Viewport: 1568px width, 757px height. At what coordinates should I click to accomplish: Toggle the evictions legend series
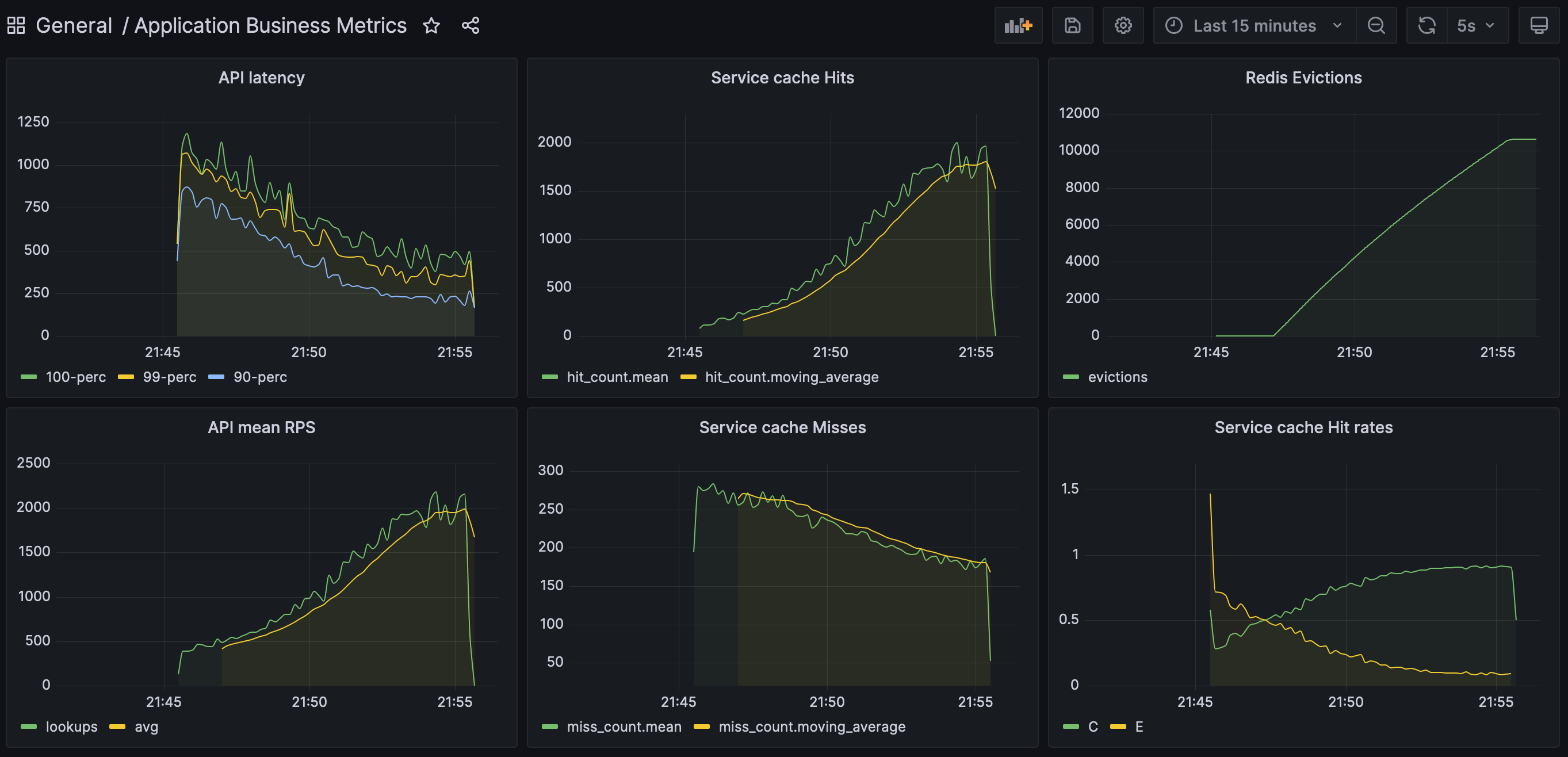point(1117,377)
